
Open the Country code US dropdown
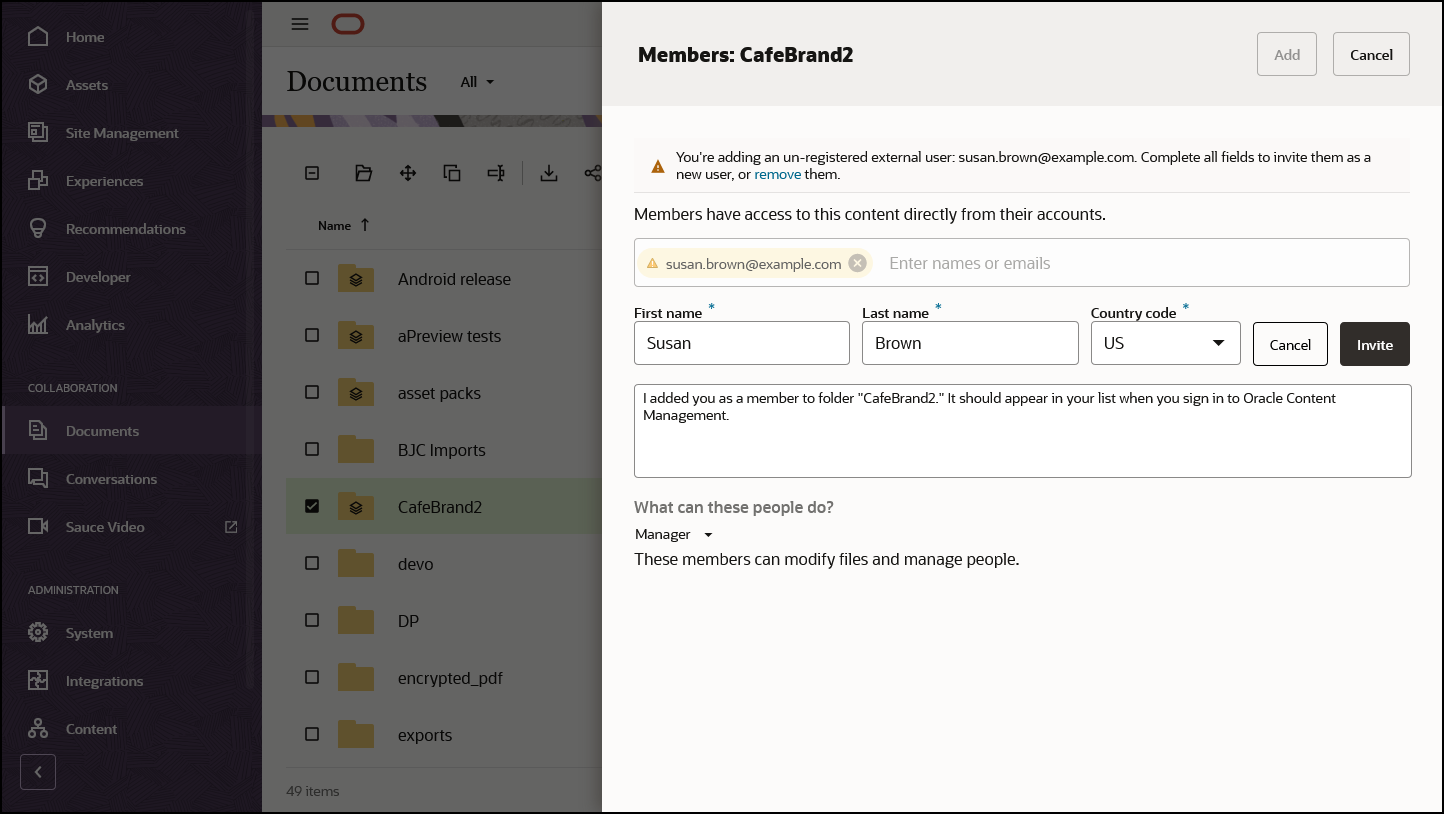click(1165, 343)
